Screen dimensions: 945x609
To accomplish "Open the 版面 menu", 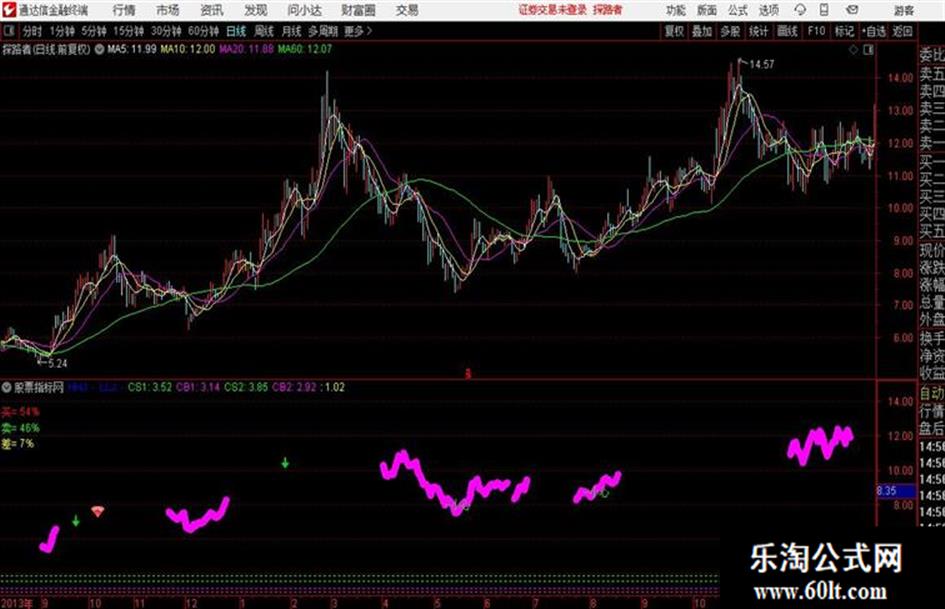I will tap(706, 10).
